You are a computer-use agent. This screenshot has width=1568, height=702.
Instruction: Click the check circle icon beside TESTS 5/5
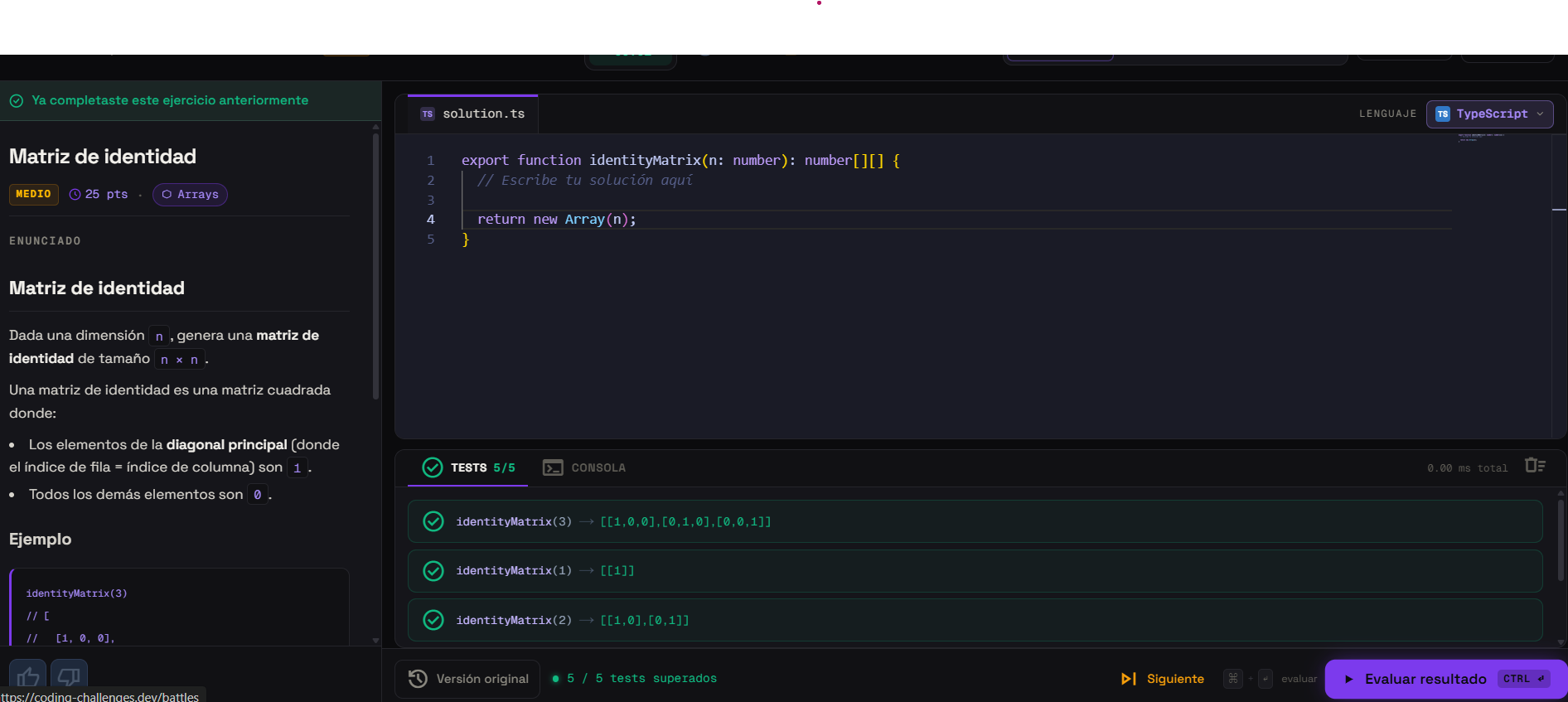coord(433,467)
